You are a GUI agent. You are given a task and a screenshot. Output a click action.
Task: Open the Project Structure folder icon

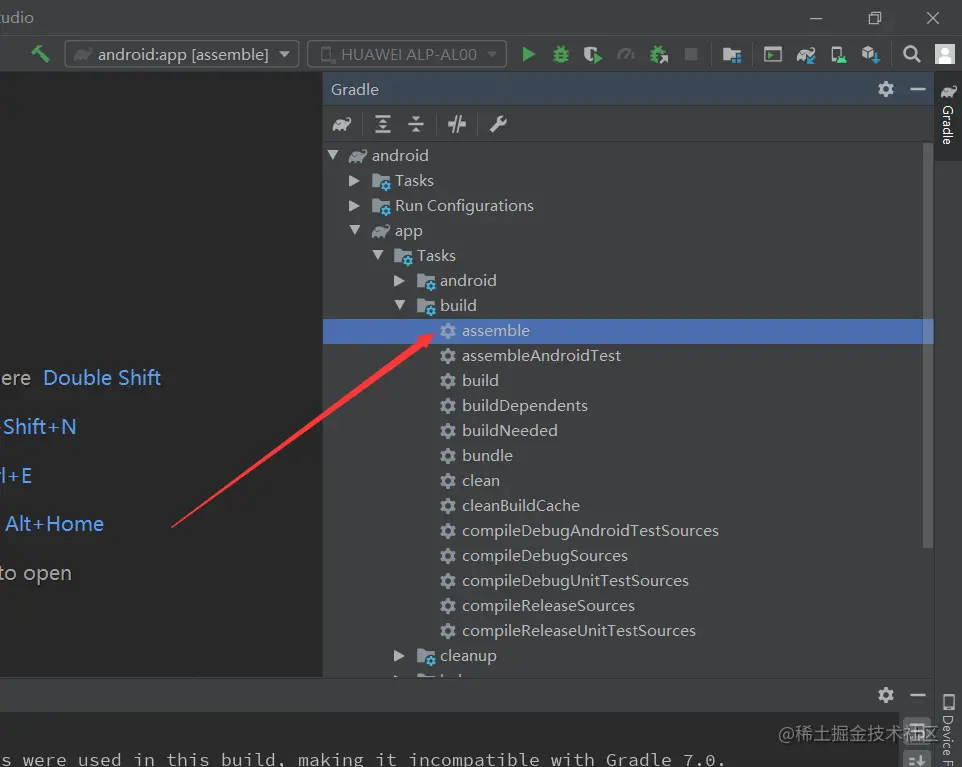point(732,55)
